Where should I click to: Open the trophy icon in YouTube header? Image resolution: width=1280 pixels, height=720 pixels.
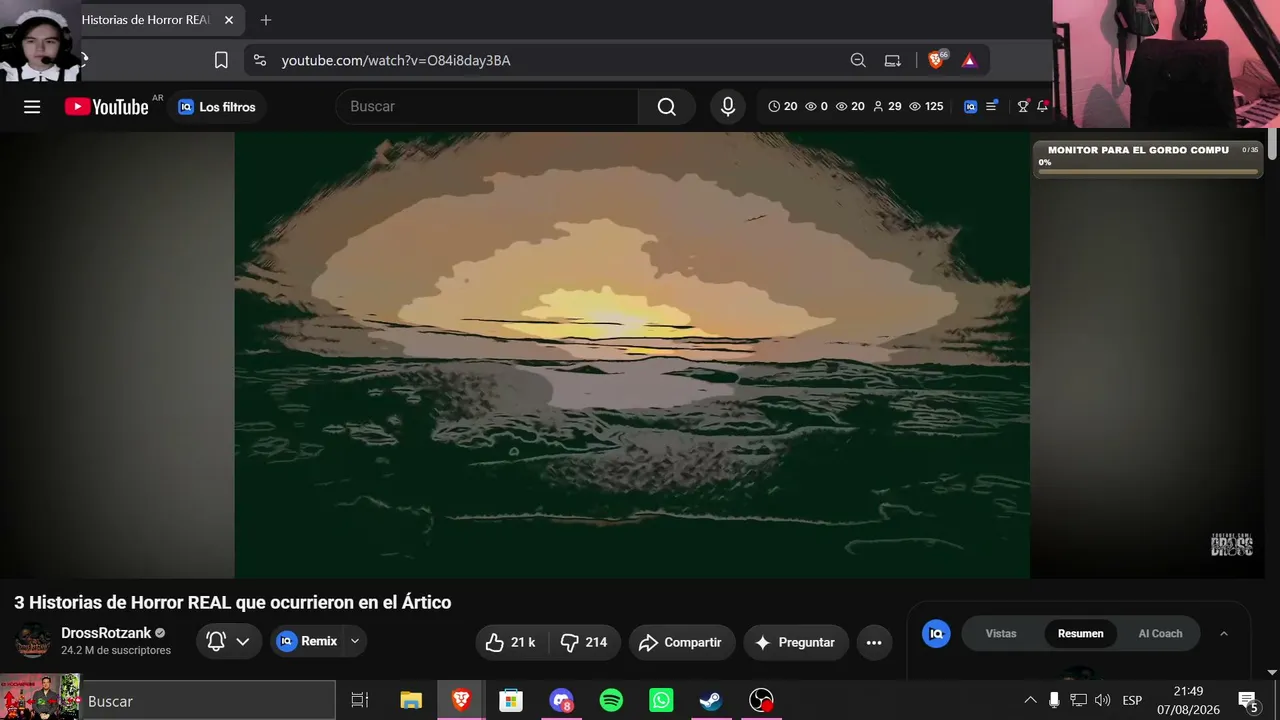1023,107
